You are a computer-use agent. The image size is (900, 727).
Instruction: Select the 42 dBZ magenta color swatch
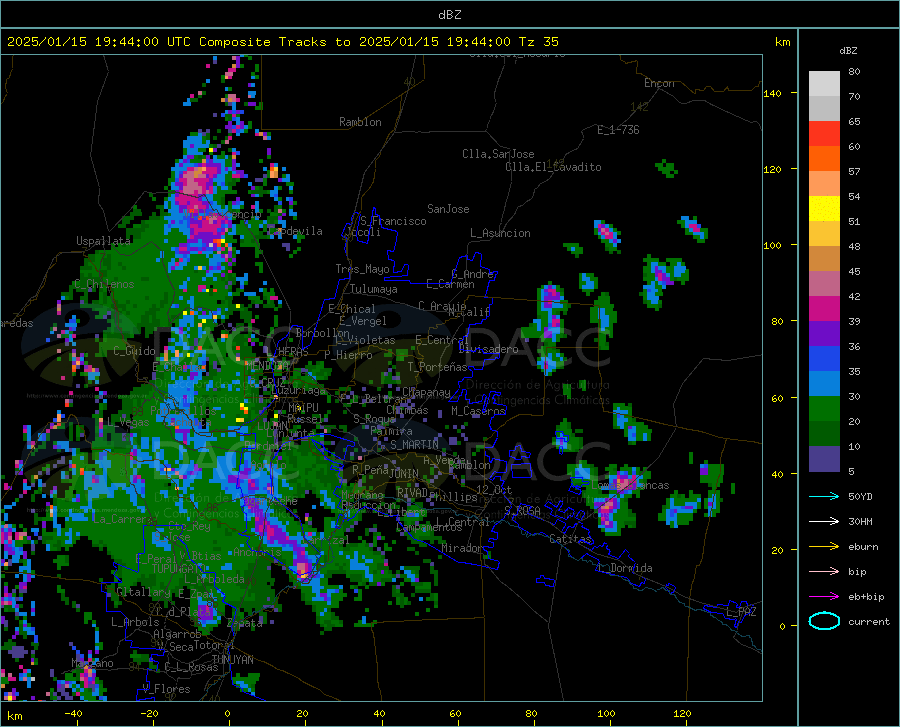(x=824, y=309)
